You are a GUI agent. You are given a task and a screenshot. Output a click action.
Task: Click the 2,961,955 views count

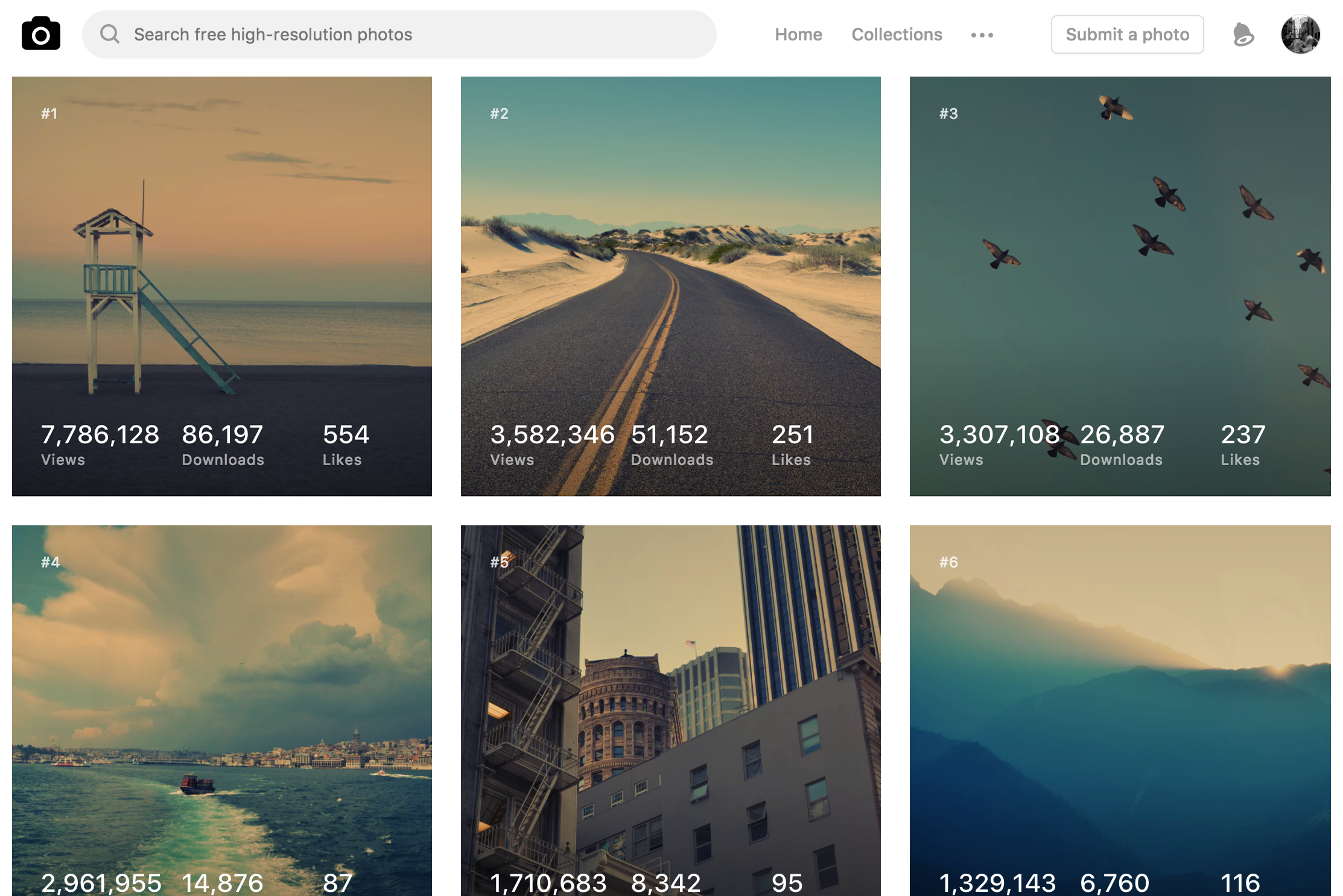point(101,883)
